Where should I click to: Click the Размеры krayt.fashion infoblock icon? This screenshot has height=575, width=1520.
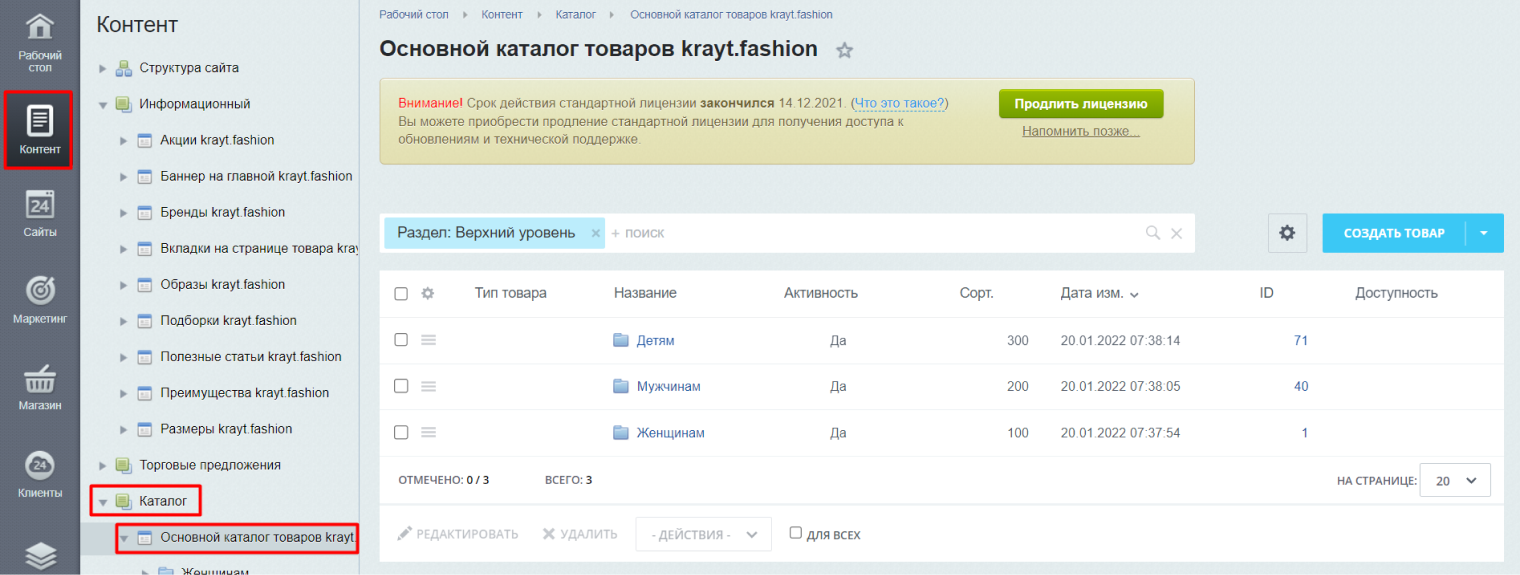pyautogui.click(x=144, y=429)
